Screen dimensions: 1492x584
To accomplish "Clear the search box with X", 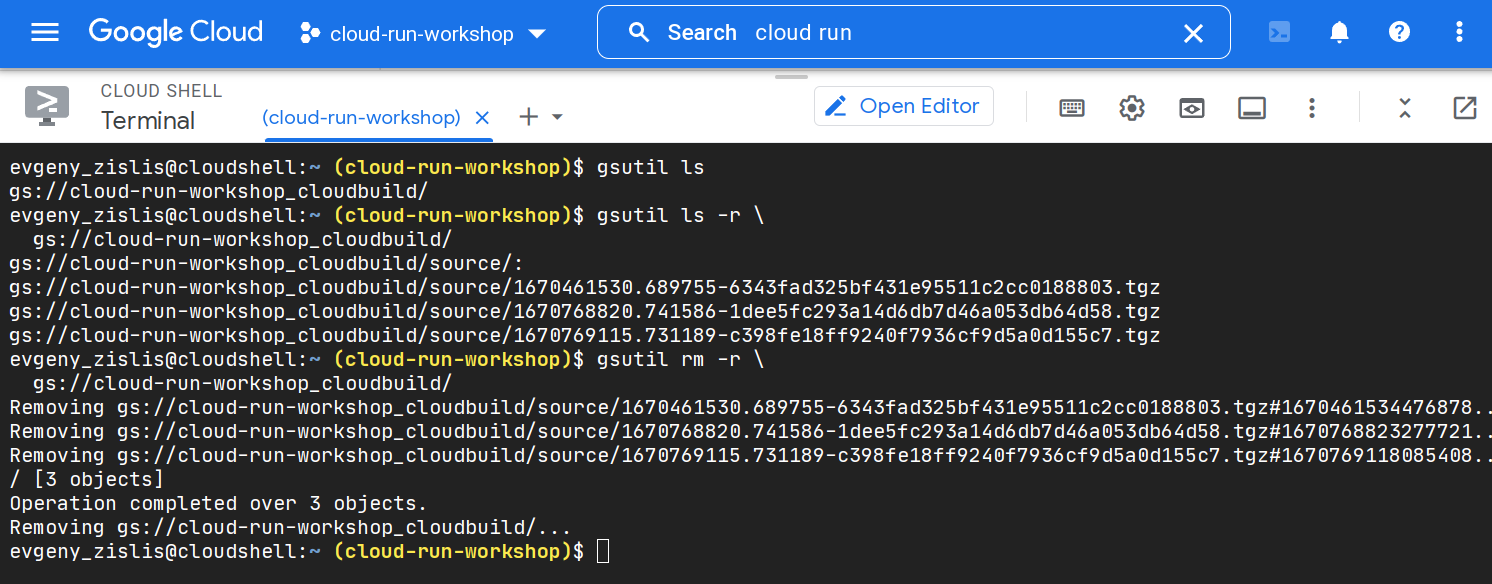I will click(x=1193, y=34).
